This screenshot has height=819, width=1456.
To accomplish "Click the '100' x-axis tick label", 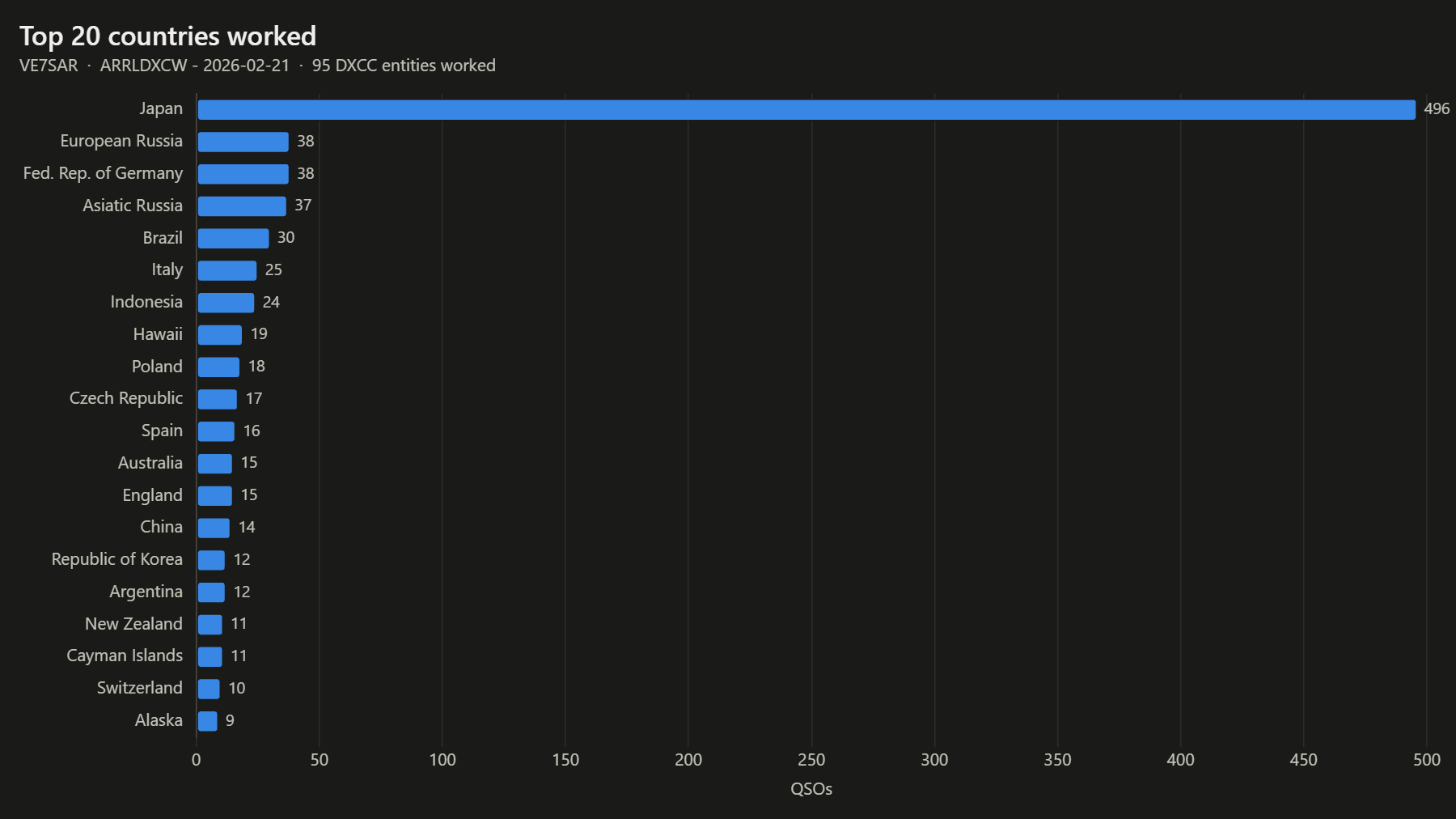I will click(442, 760).
